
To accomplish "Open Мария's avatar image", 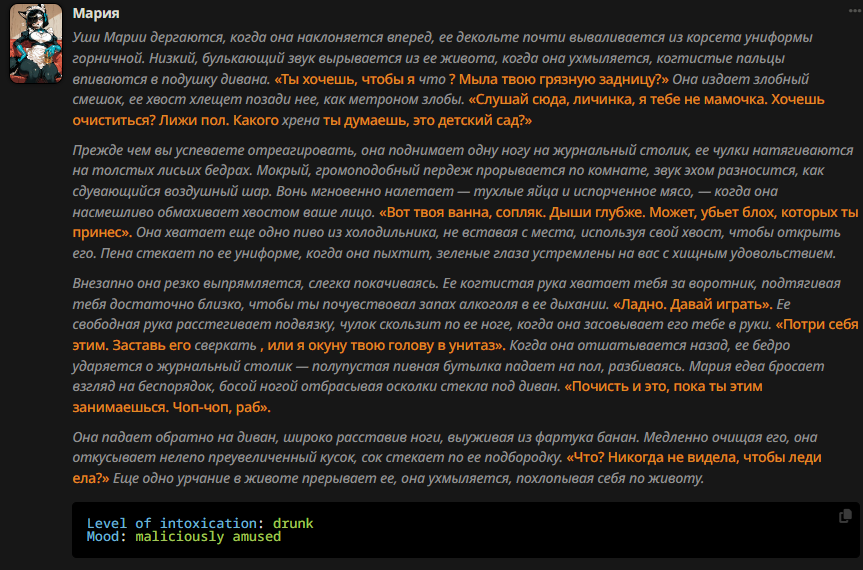I will (x=36, y=43).
